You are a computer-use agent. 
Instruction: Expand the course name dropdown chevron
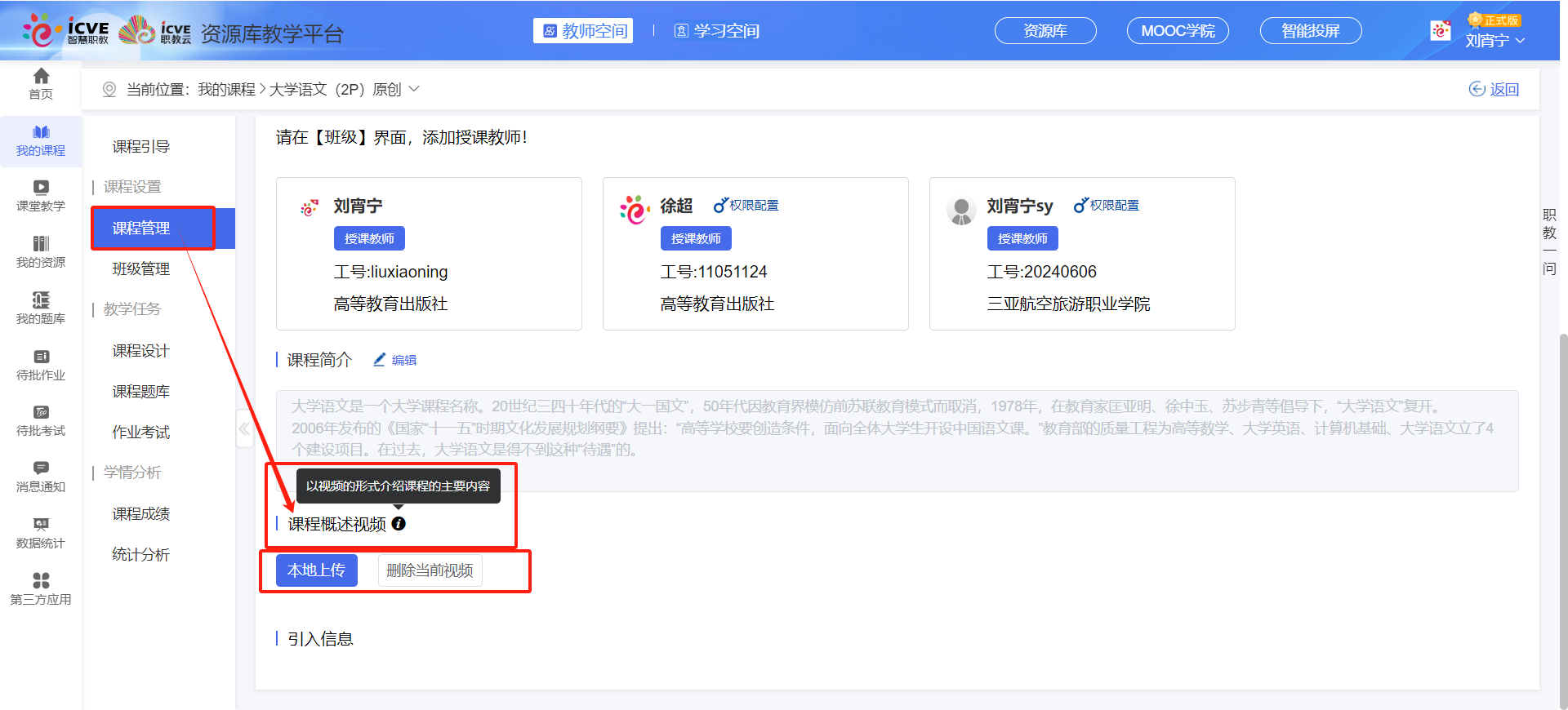(414, 89)
